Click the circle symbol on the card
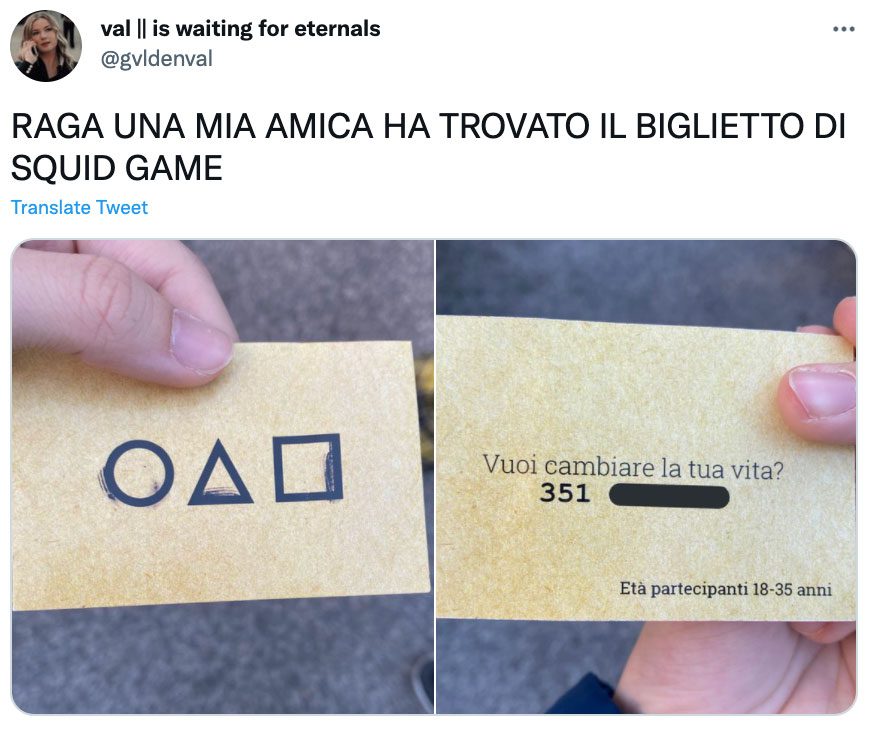 [x=138, y=473]
